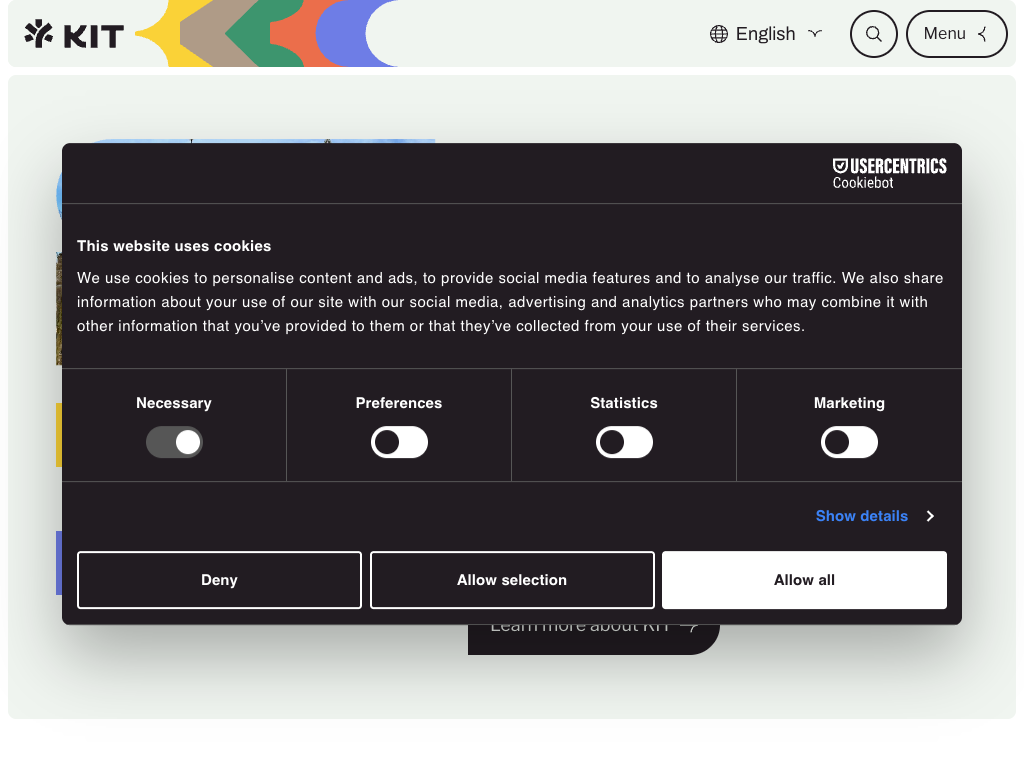The width and height of the screenshot is (1024, 768).
Task: Expand cookie details via Show details
Action: tap(861, 516)
